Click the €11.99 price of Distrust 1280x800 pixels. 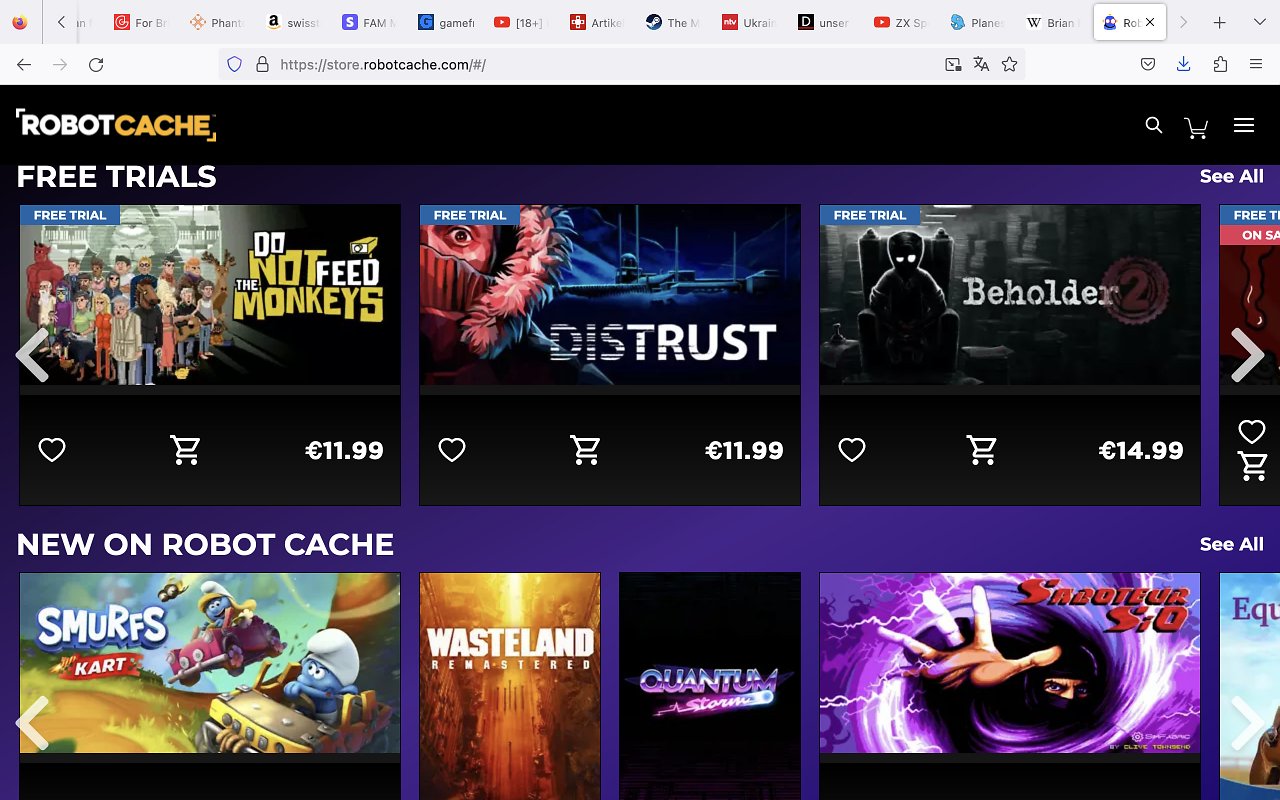tap(744, 451)
